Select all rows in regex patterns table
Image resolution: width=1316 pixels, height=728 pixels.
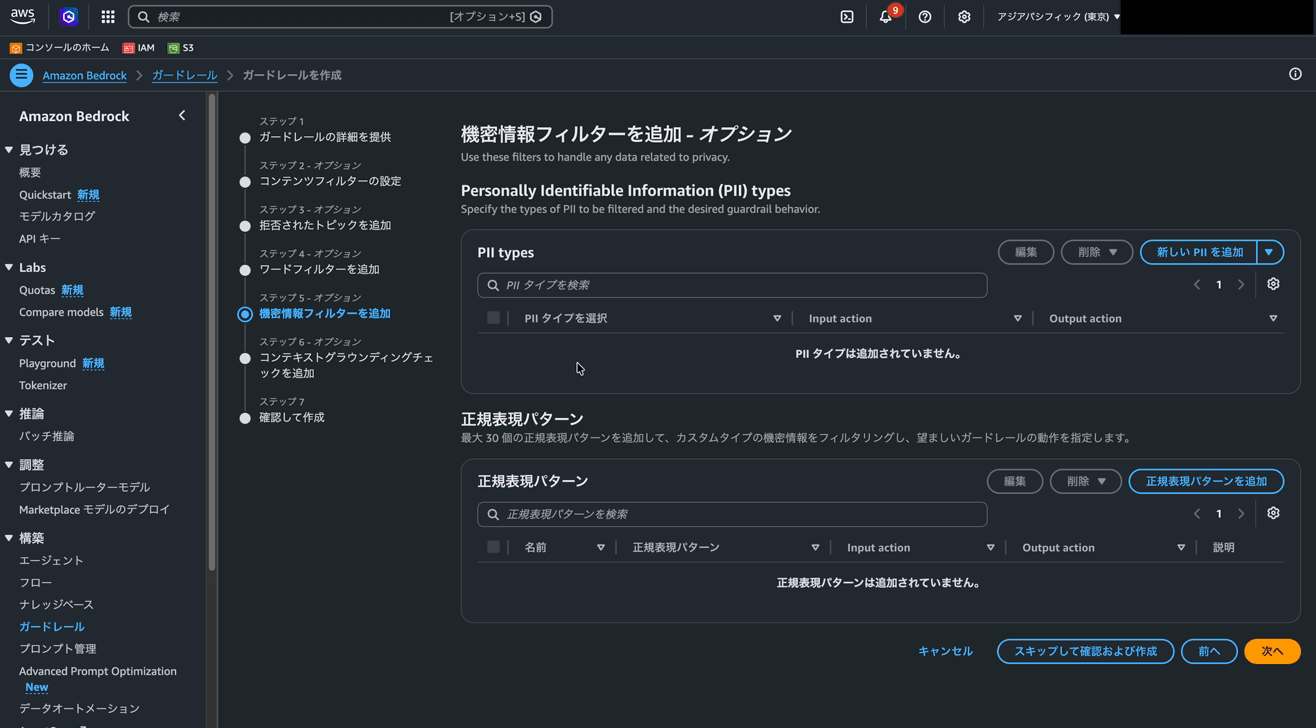pos(493,547)
